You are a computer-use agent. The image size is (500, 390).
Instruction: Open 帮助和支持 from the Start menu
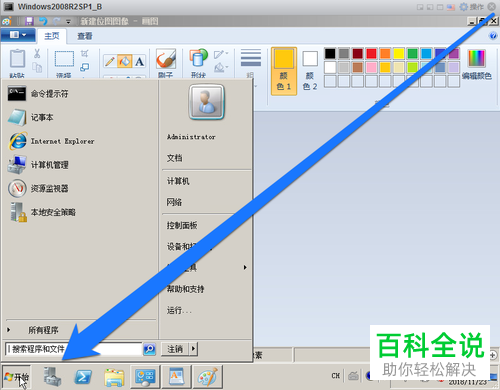coord(186,289)
